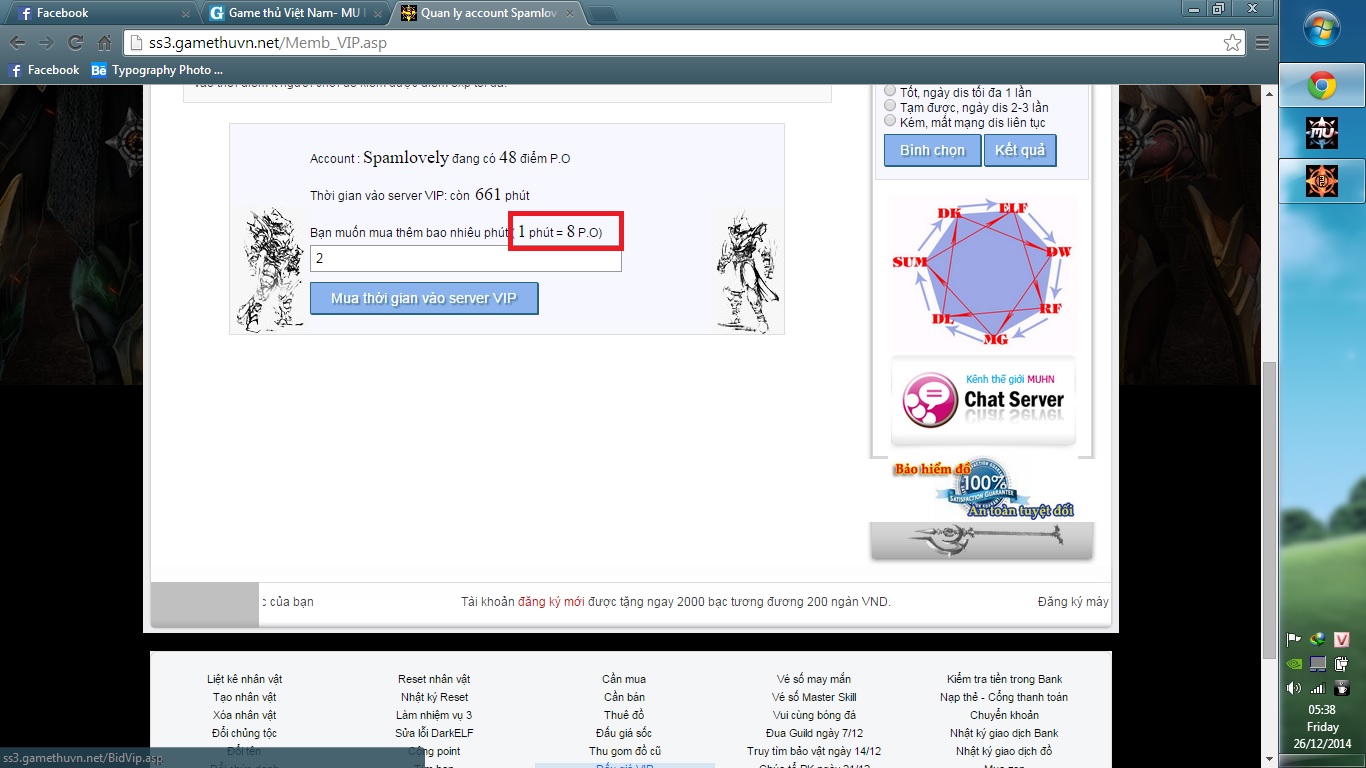Screen dimensions: 1366x768
Task: Open the Cần mua link
Action: (x=624, y=679)
